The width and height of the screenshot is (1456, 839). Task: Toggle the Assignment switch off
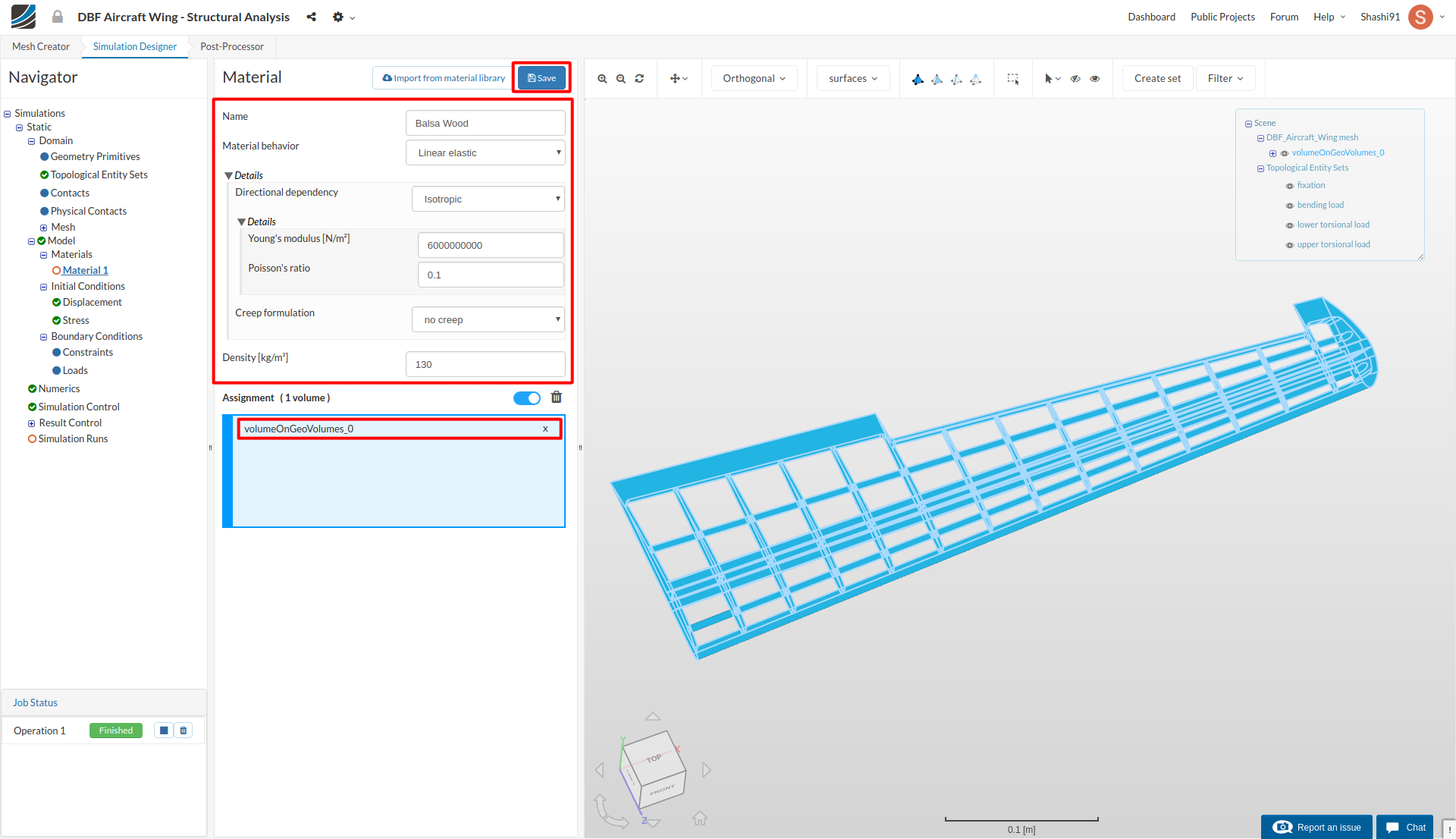click(527, 398)
